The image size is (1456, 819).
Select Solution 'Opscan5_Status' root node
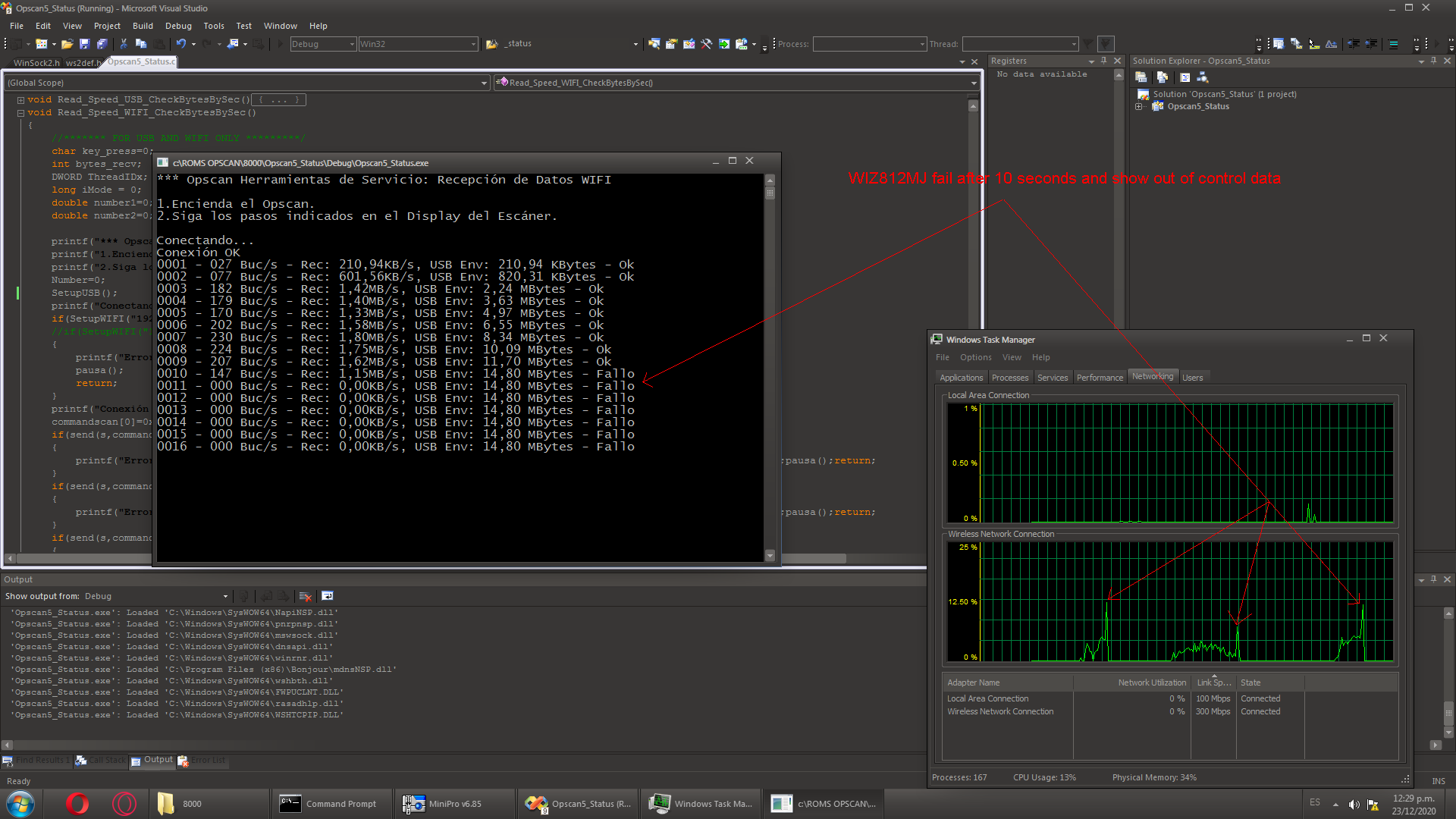tap(1224, 94)
